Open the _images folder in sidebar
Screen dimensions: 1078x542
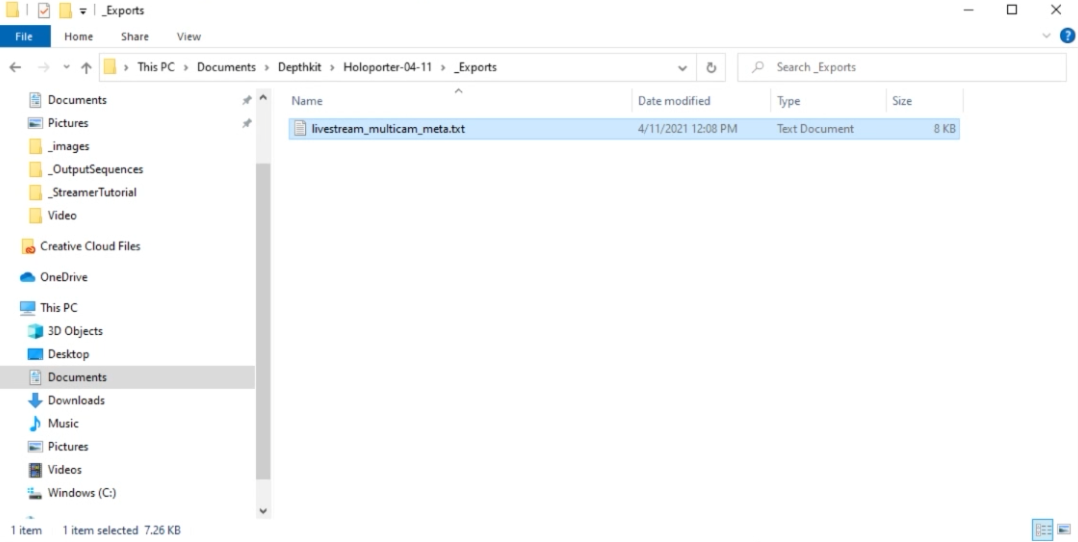click(68, 146)
